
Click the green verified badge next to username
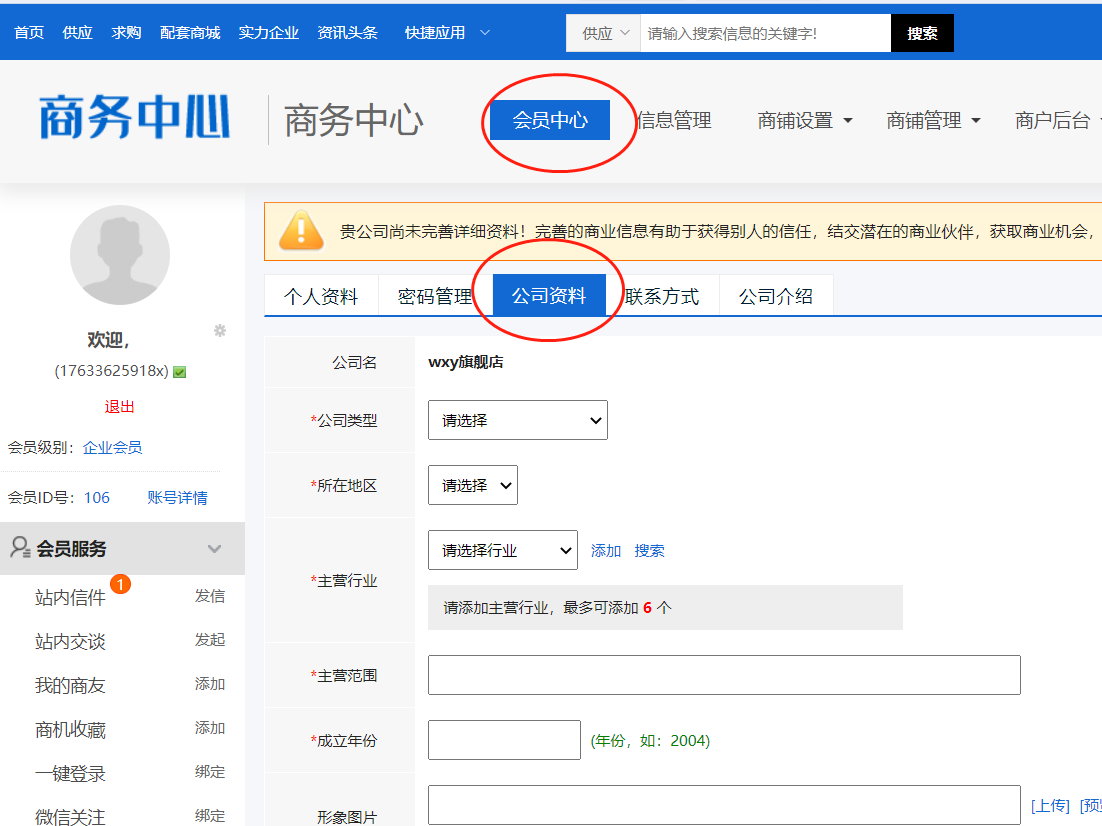(179, 372)
